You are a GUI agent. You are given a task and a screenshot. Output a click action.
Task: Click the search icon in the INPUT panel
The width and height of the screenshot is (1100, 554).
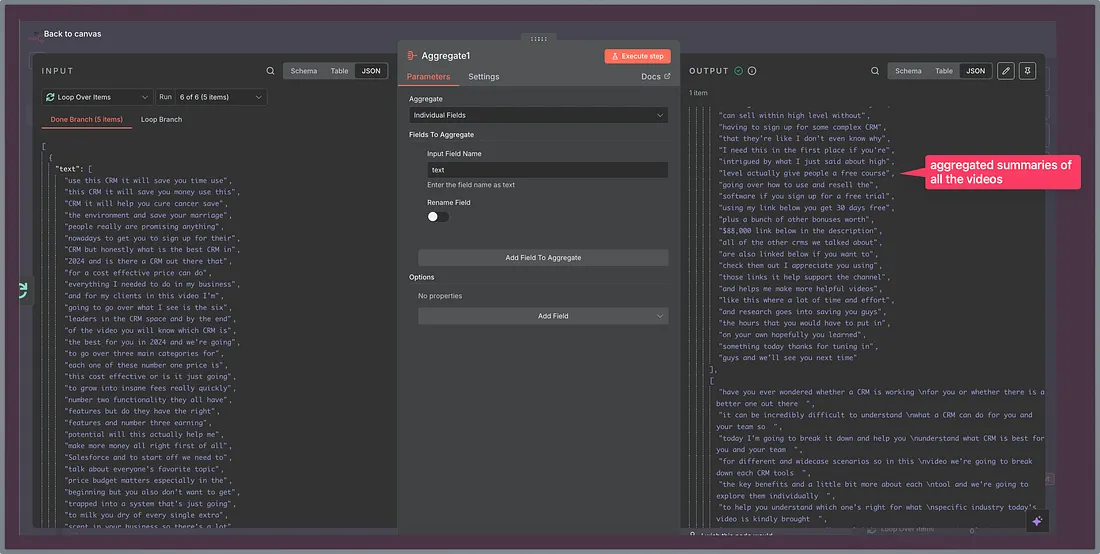click(x=271, y=71)
